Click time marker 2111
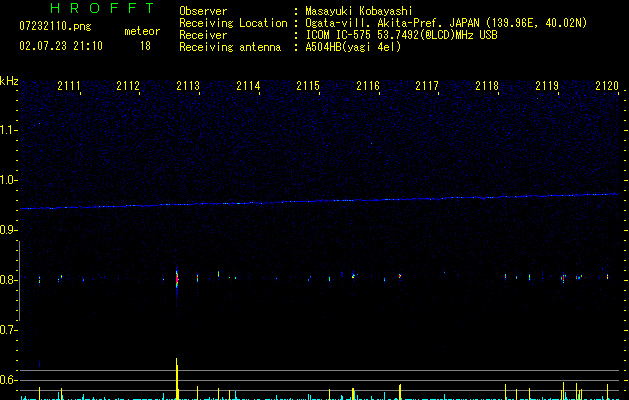The height and width of the screenshot is (400, 629). (x=69, y=86)
